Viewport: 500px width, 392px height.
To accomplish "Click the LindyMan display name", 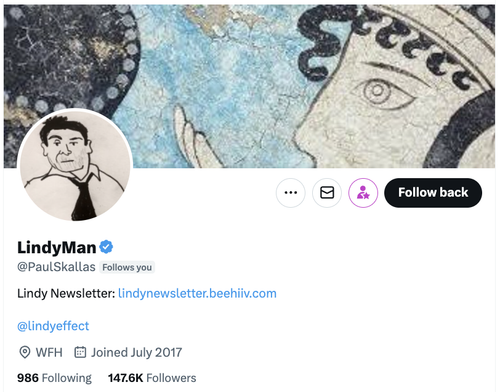I will (x=57, y=248).
